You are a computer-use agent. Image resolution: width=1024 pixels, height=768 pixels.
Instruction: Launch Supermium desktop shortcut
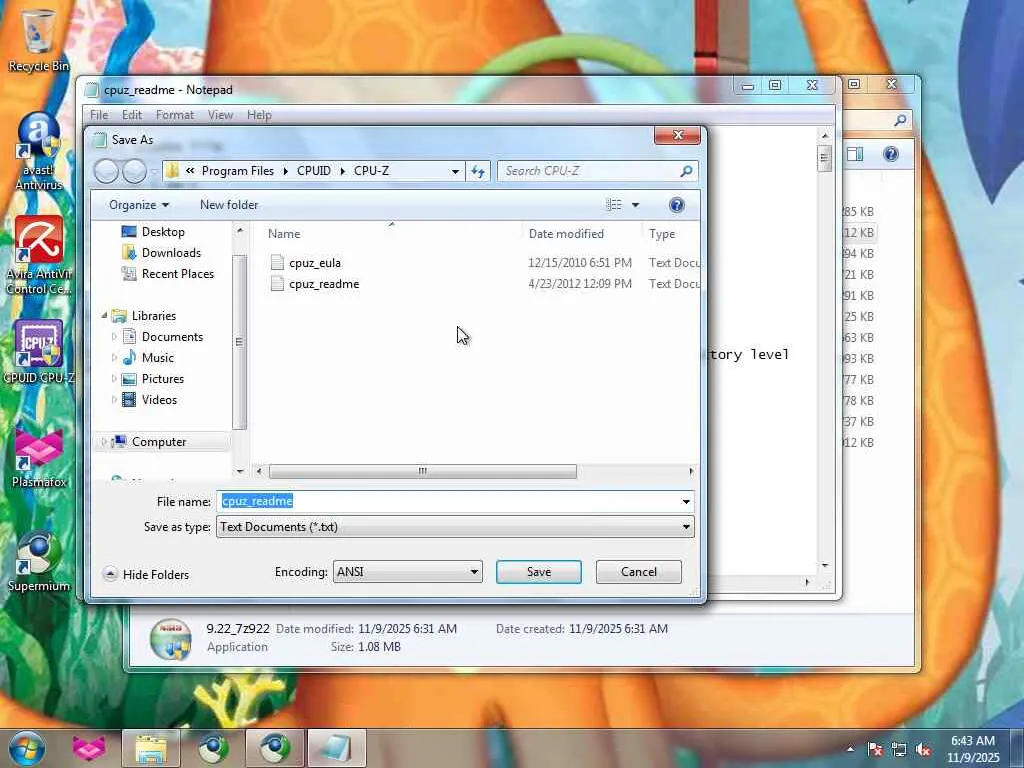[x=39, y=562]
